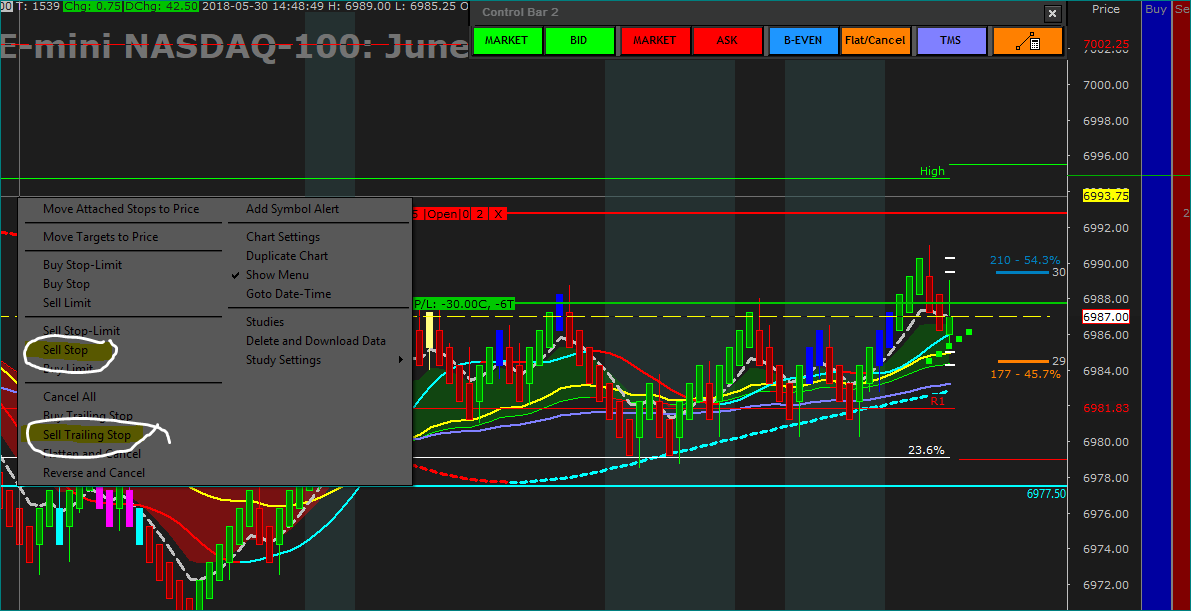Select Buy Stop order entry

[66, 284]
